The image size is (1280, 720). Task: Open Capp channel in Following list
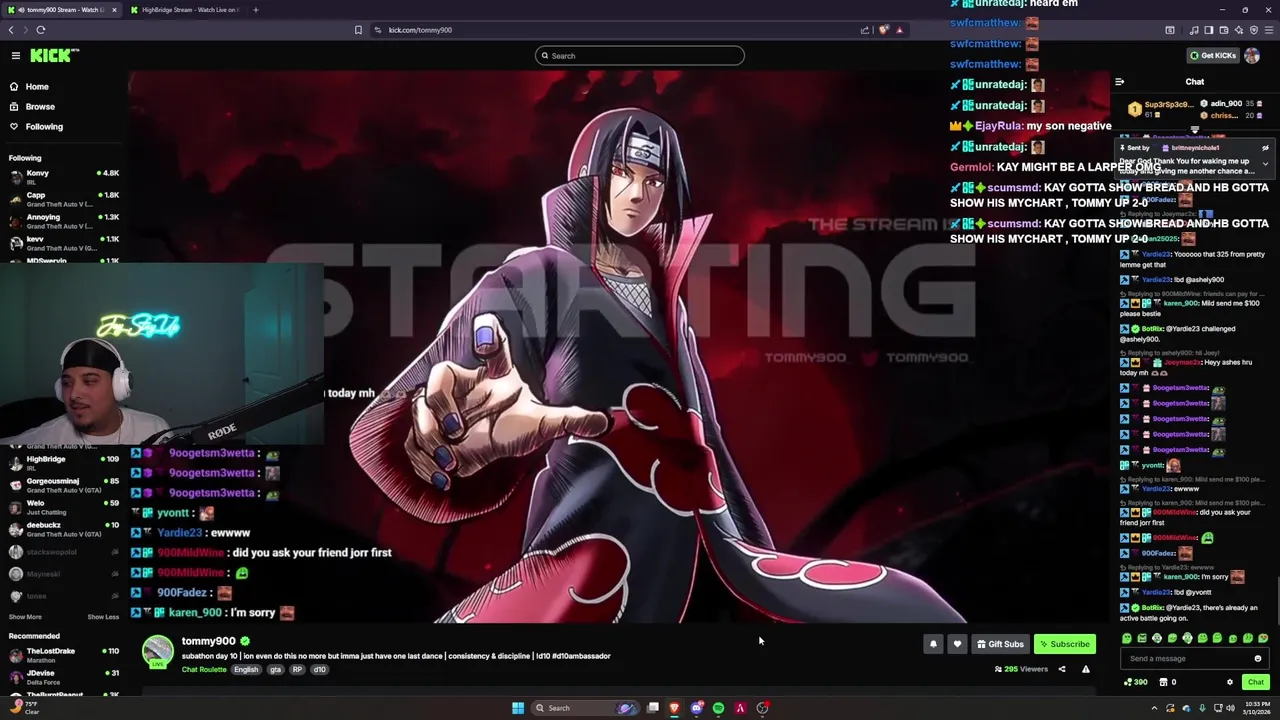[64, 199]
